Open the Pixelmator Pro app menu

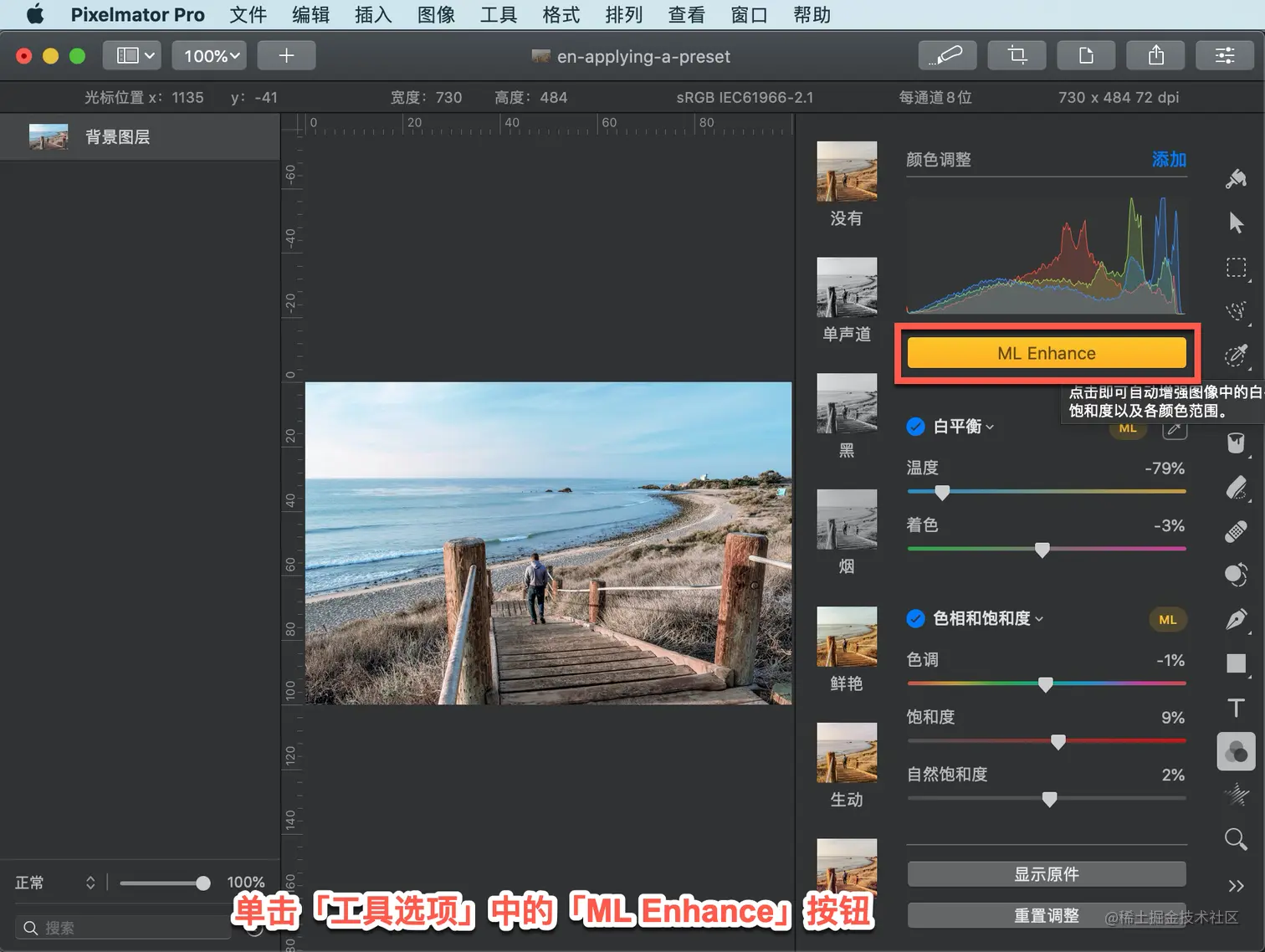[138, 14]
